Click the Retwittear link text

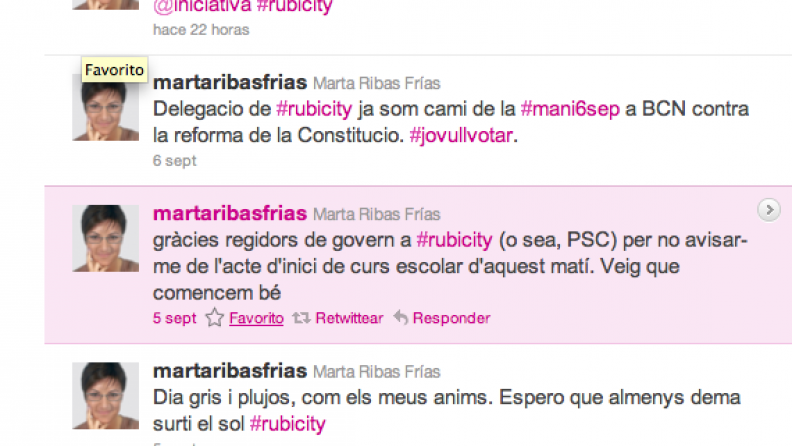point(349,318)
